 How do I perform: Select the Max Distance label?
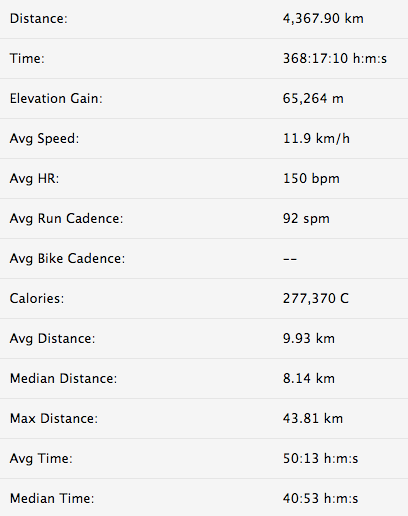click(x=54, y=418)
